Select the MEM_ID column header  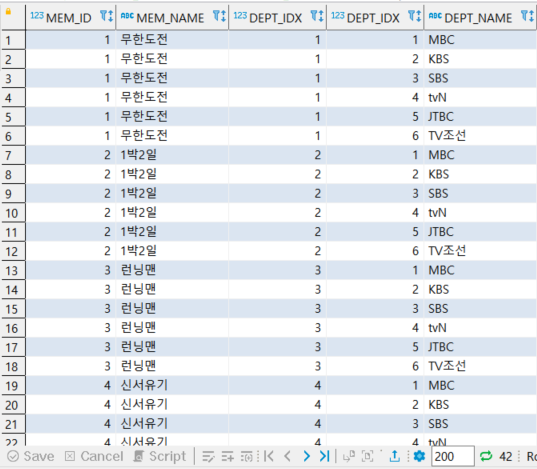point(71,16)
